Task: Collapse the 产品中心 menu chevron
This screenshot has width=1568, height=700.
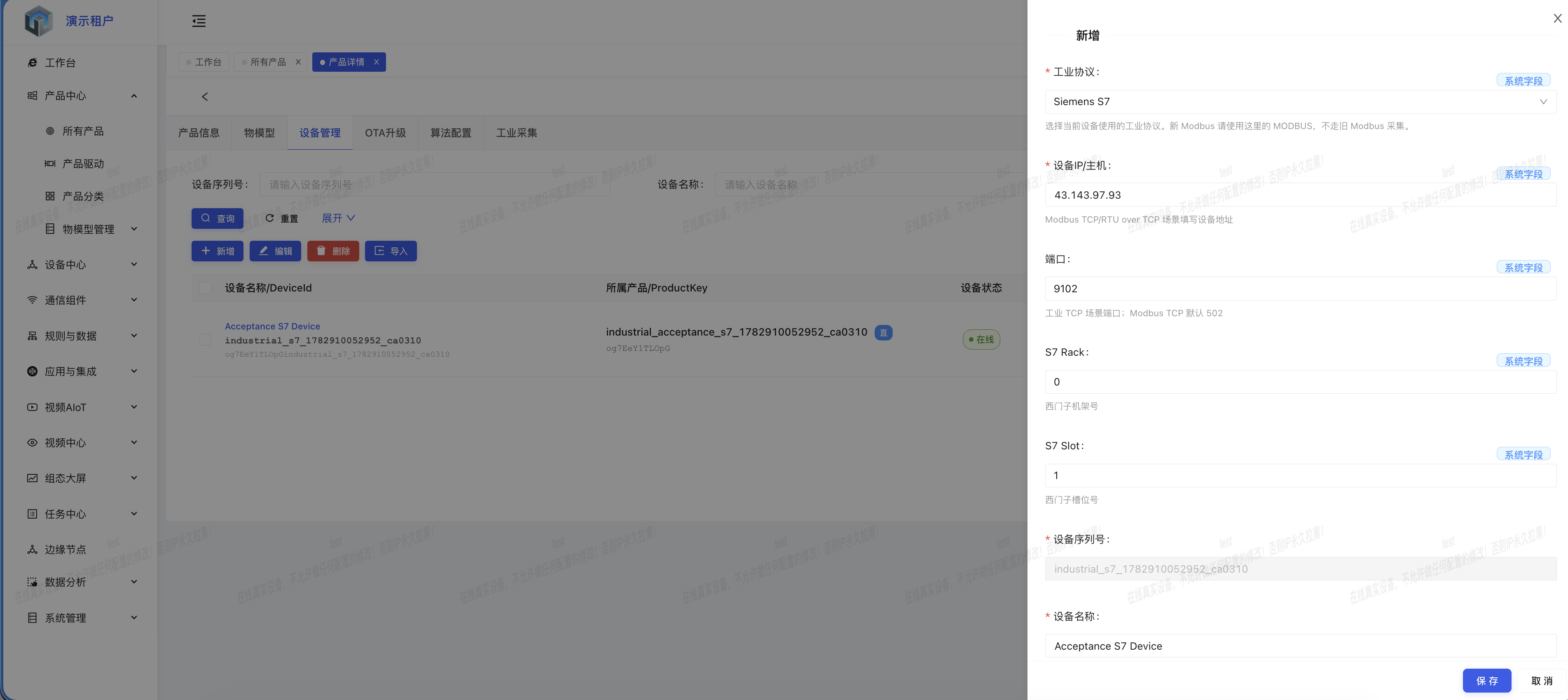Action: pos(134,96)
